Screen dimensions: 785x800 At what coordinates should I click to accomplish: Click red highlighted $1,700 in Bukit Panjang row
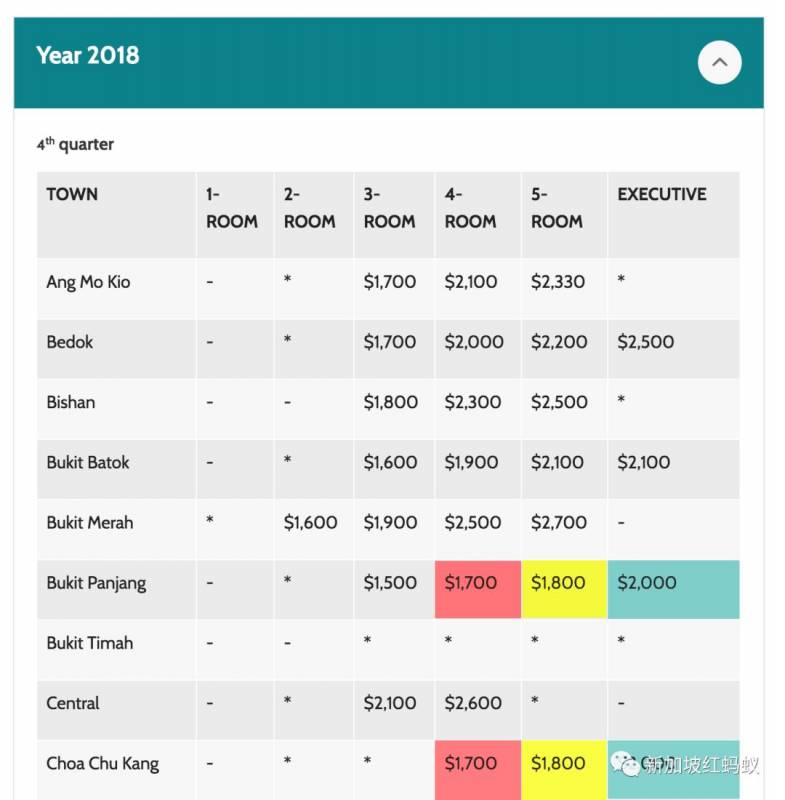[471, 583]
